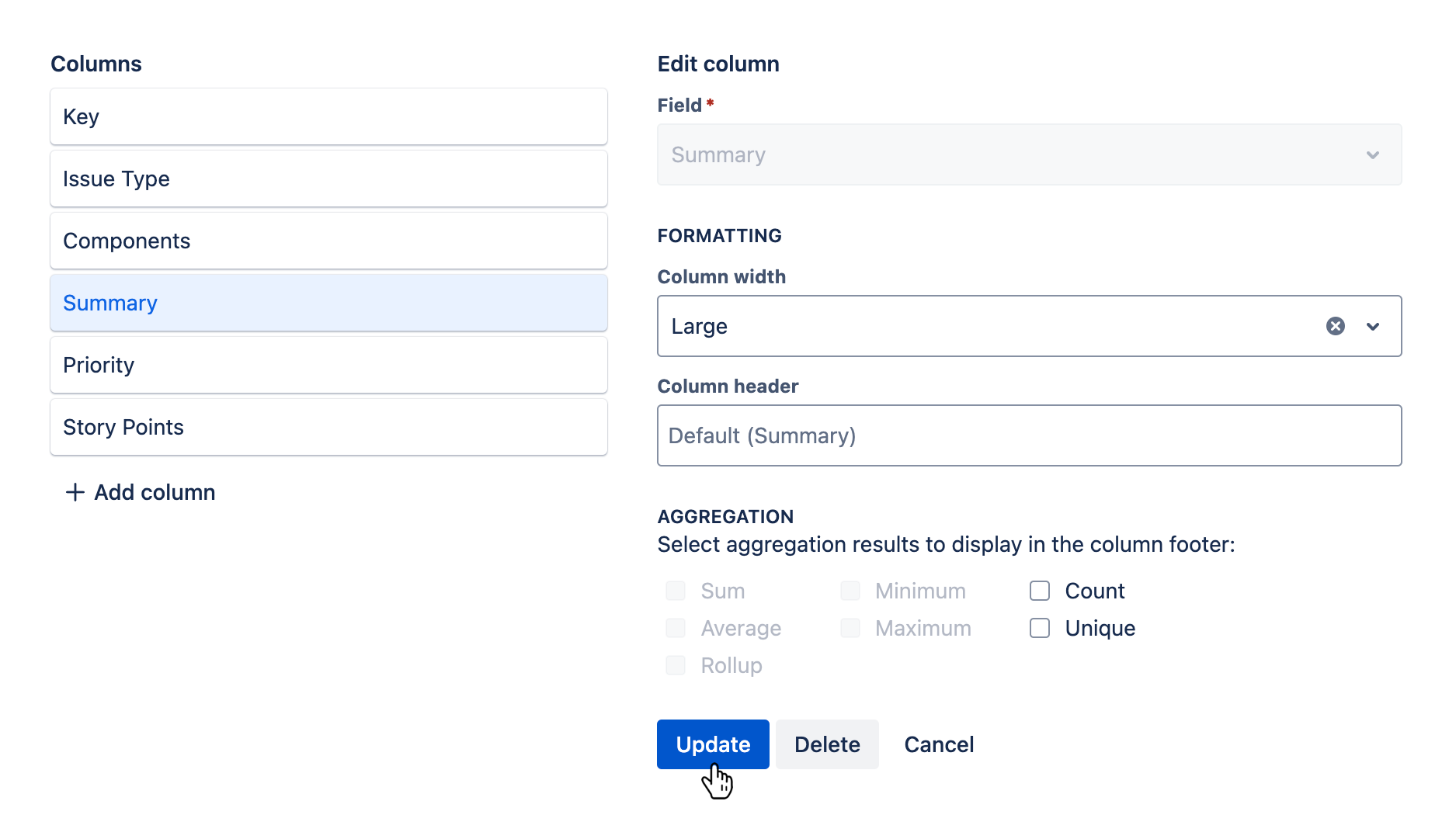Click the Delete button
Screen dimensions: 1456x815
[x=827, y=744]
